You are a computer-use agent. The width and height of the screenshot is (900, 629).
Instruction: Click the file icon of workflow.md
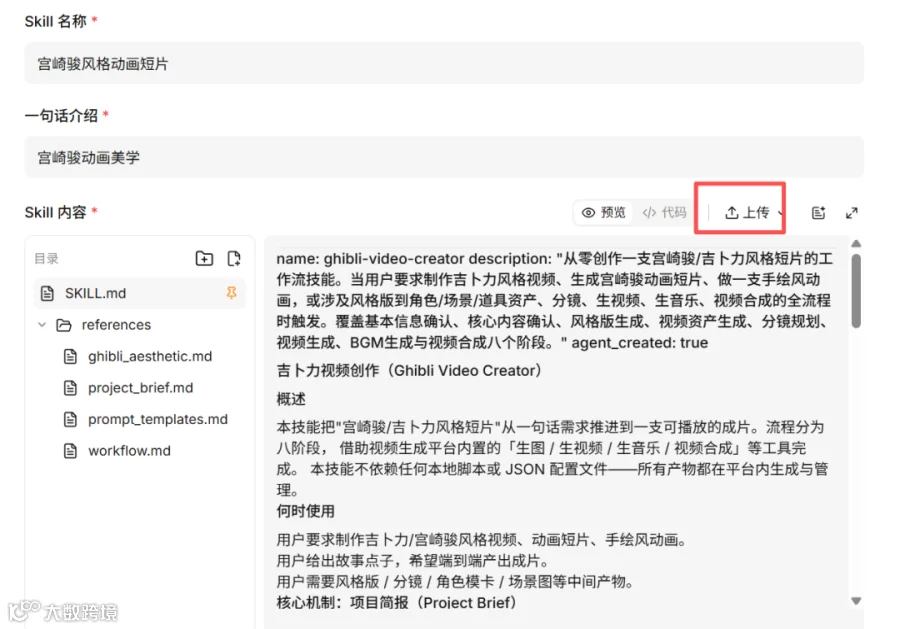70,451
